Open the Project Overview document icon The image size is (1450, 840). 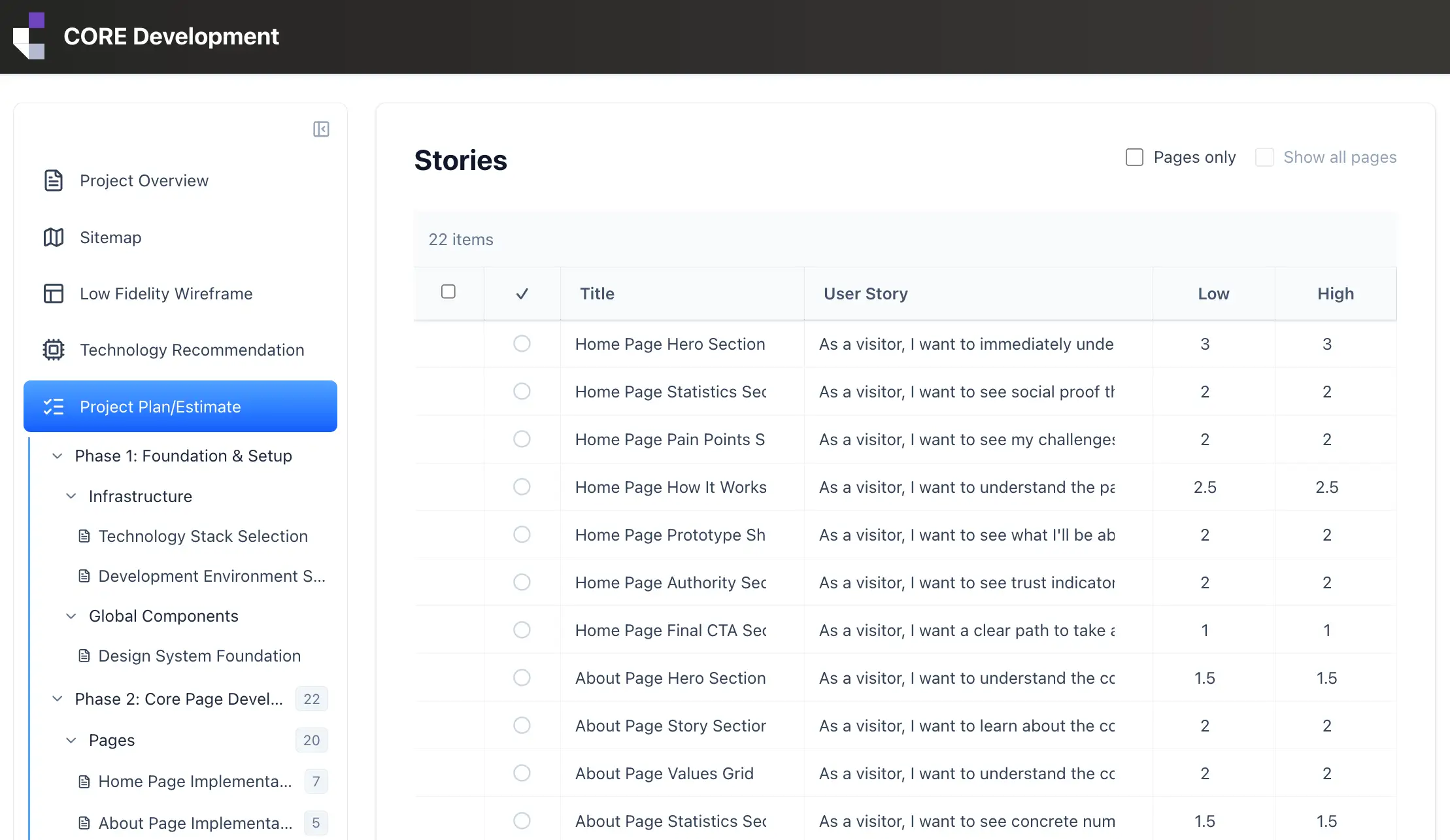click(x=53, y=180)
